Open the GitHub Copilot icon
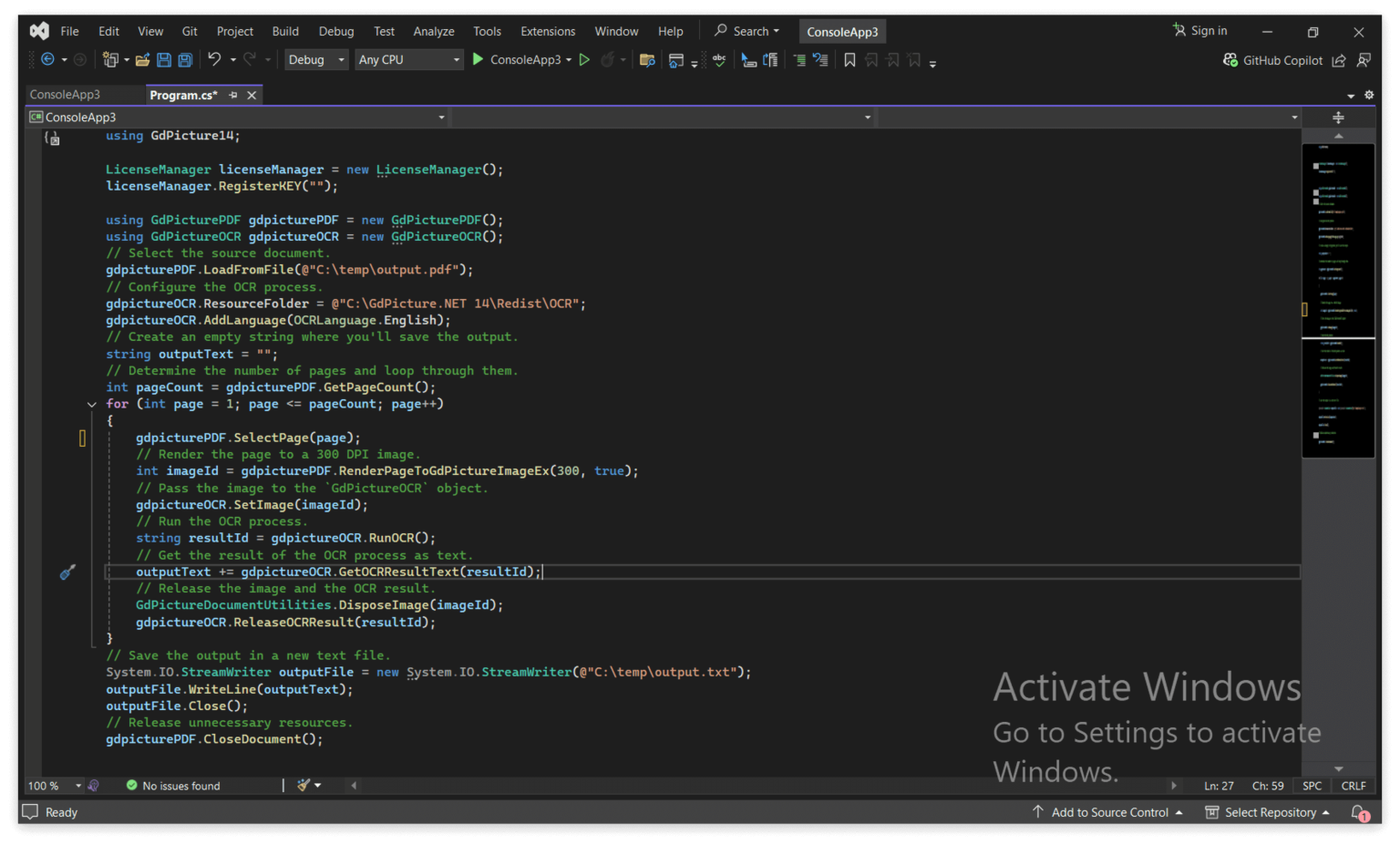 click(1229, 60)
